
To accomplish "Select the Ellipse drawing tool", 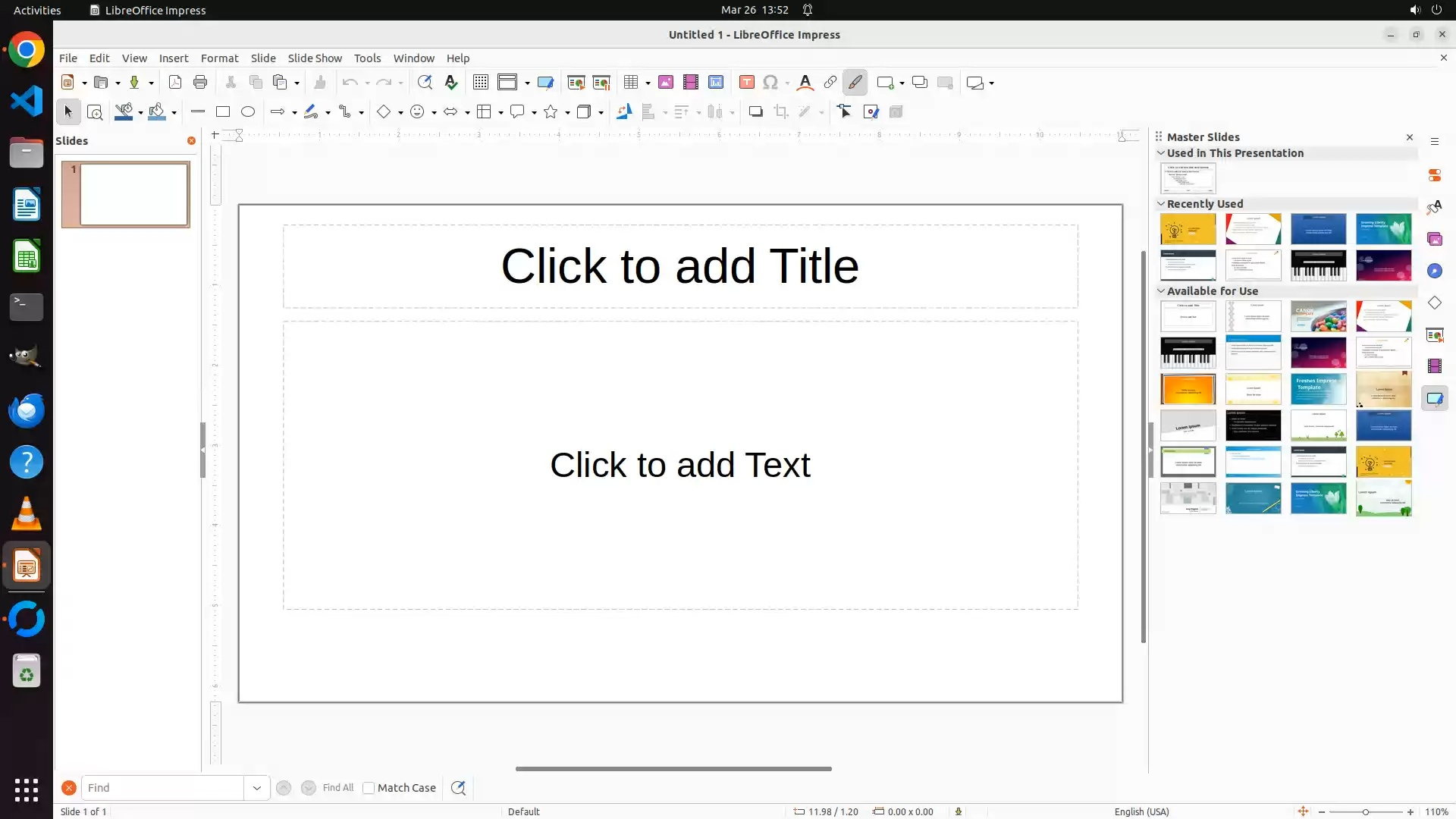I will (x=248, y=111).
